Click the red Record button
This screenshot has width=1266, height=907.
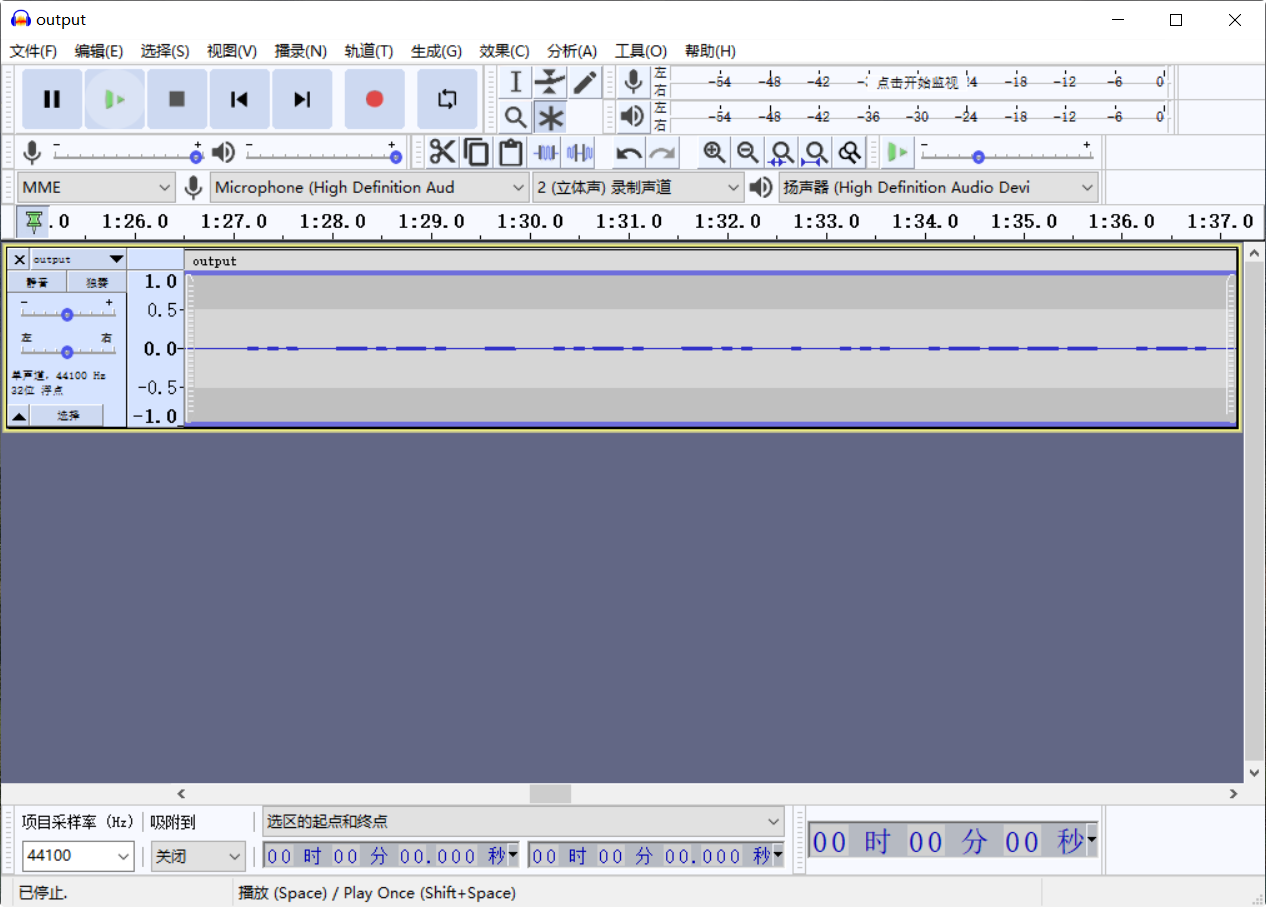(x=374, y=99)
